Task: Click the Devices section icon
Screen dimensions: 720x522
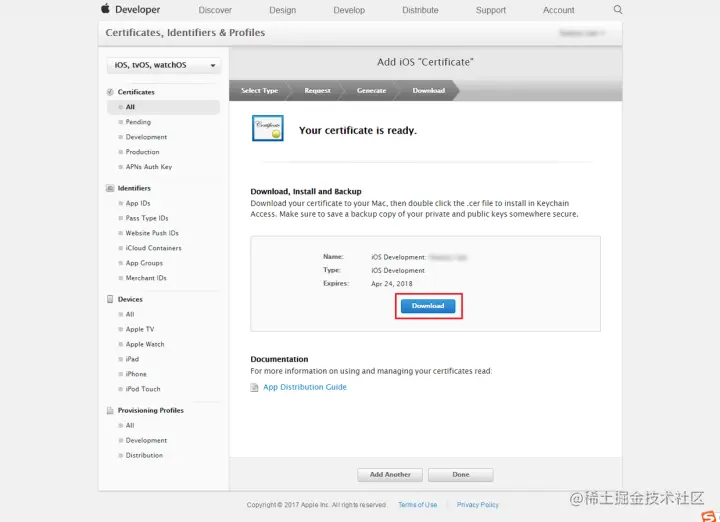Action: [110, 299]
